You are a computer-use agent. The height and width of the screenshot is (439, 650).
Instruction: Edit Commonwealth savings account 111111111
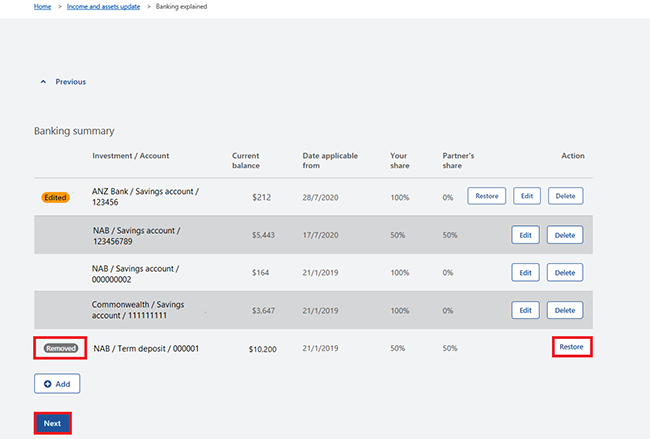525,310
